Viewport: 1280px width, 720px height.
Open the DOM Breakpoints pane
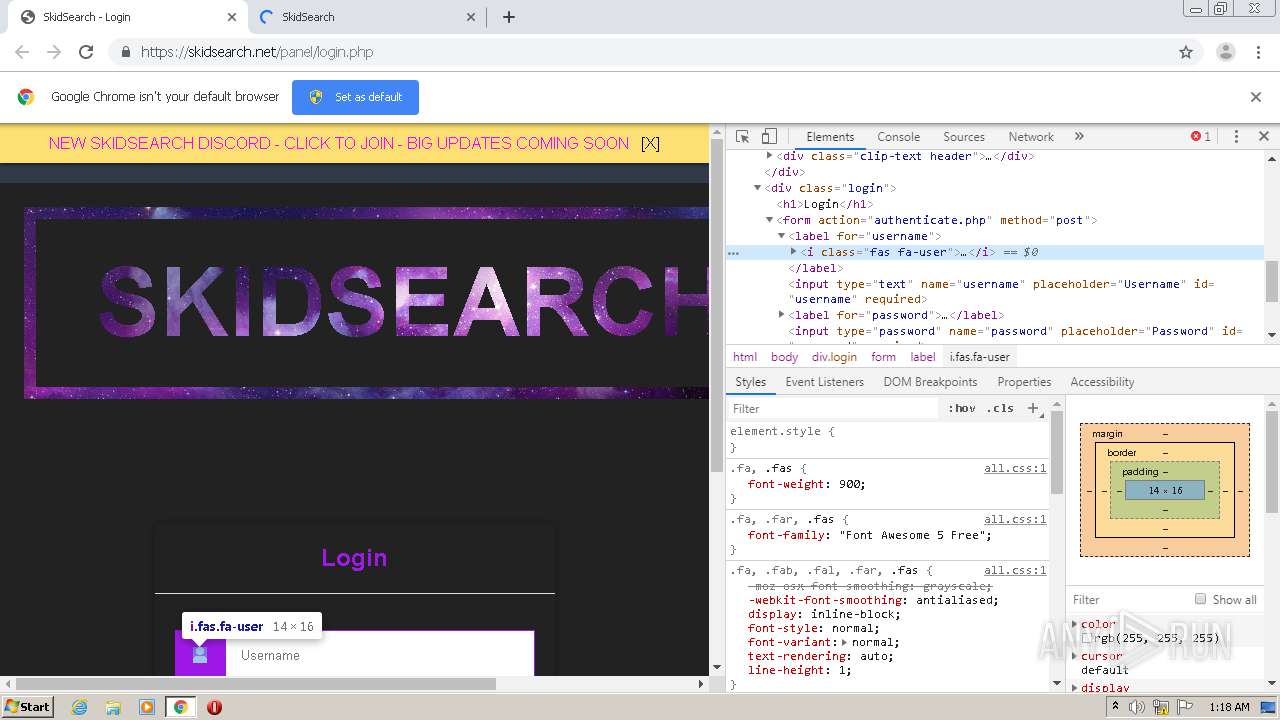point(930,382)
